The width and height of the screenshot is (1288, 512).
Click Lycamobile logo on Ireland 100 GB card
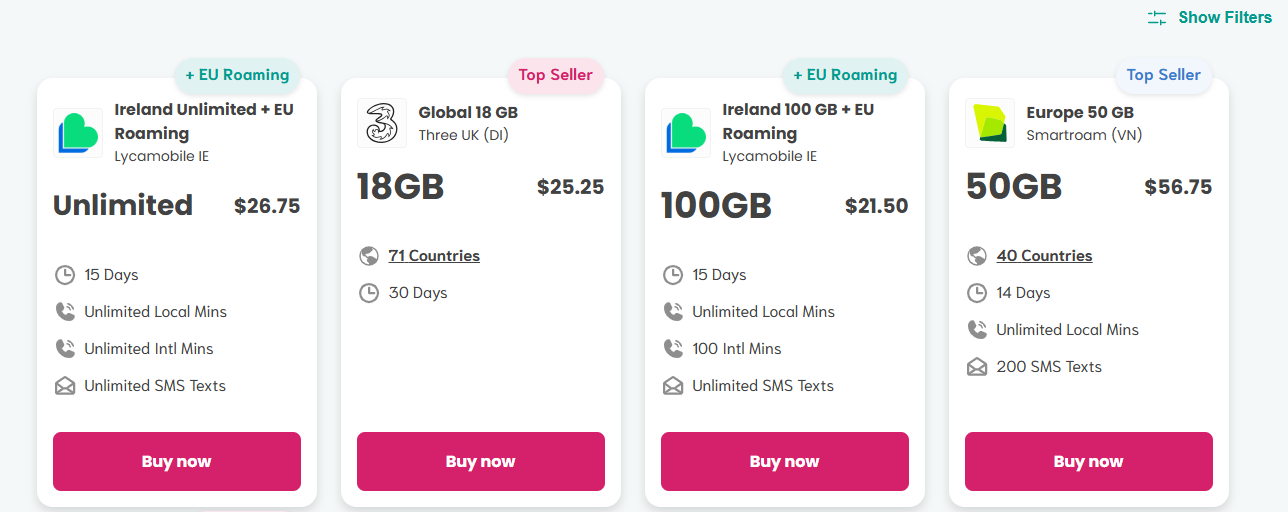[x=686, y=133]
